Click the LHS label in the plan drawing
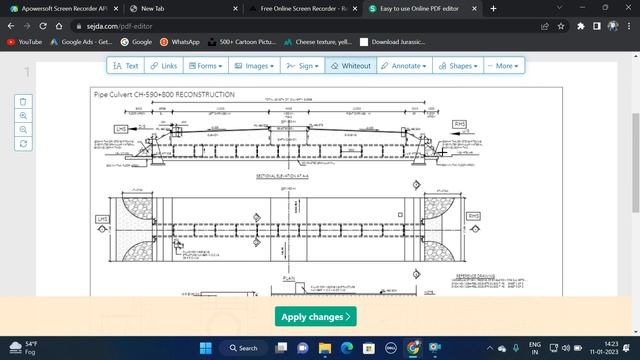 (102, 219)
